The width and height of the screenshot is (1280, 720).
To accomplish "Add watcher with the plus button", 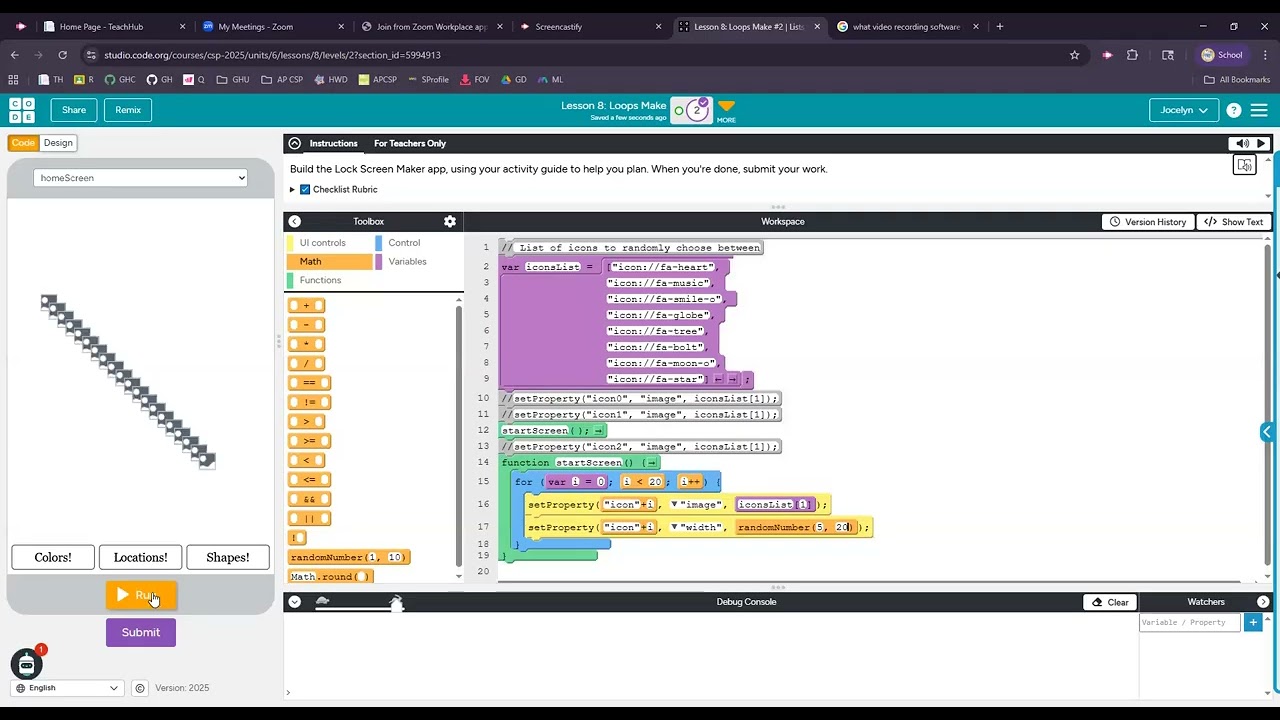I will pos(1253,622).
